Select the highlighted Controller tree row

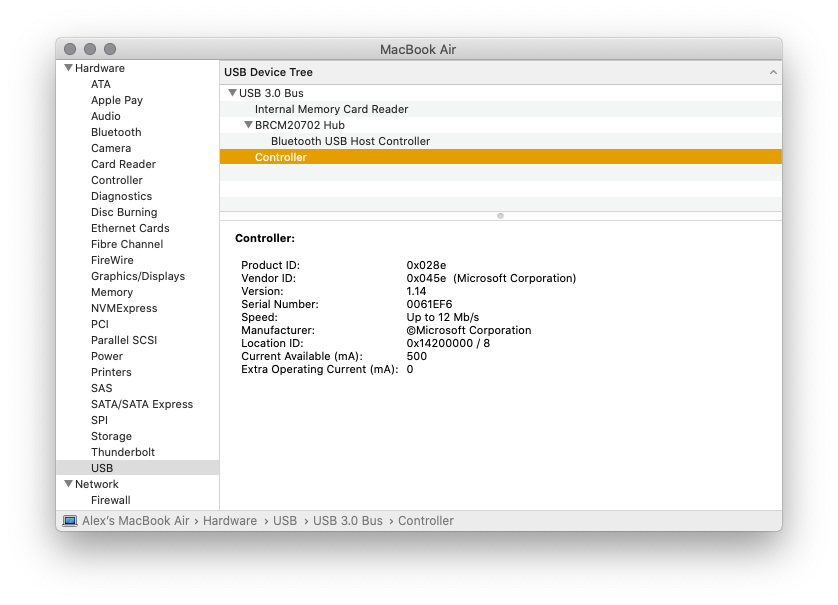(501, 157)
